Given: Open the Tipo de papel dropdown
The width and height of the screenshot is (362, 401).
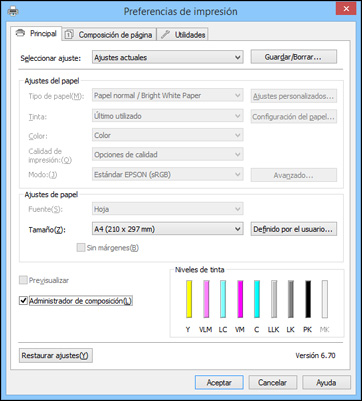Looking at the screenshot, I should (x=168, y=96).
